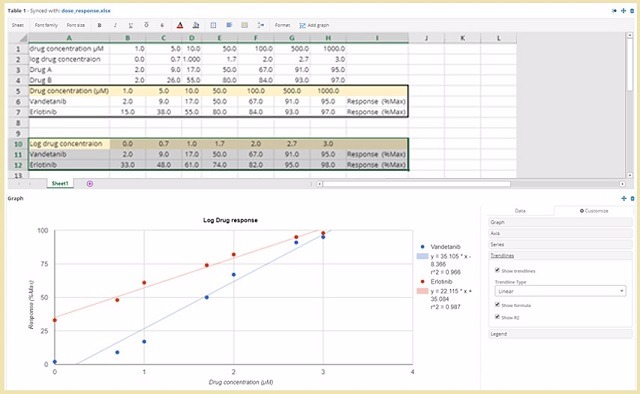Open the Sheet menu

point(18,25)
